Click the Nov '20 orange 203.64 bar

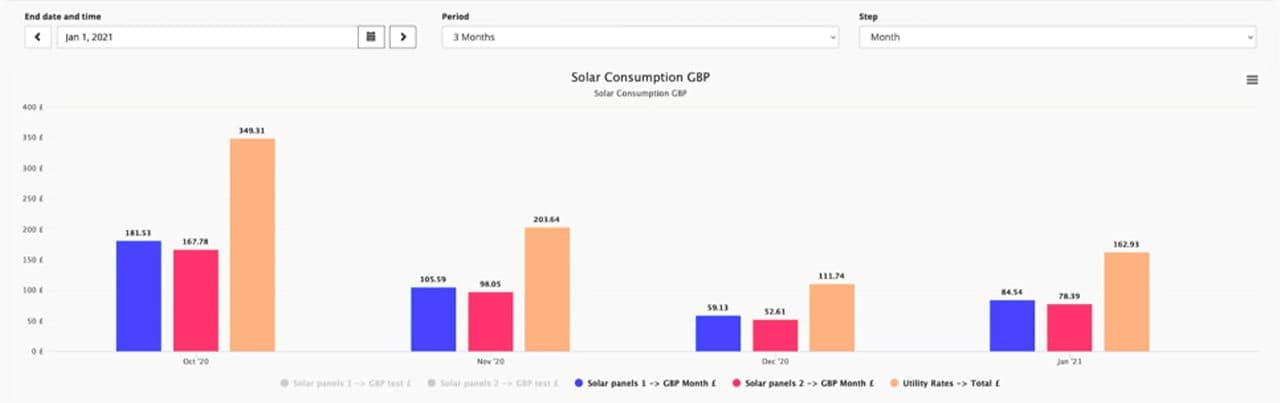point(547,289)
